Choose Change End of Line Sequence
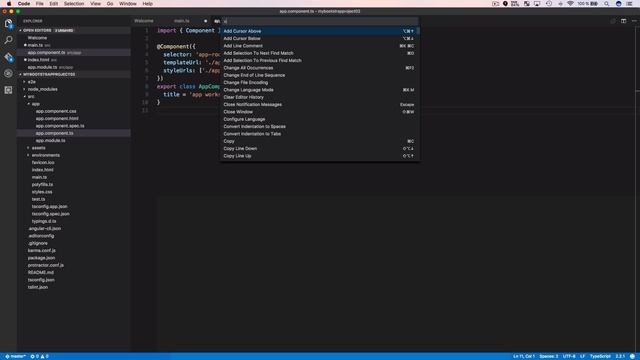This screenshot has width=640, height=360. click(320, 75)
